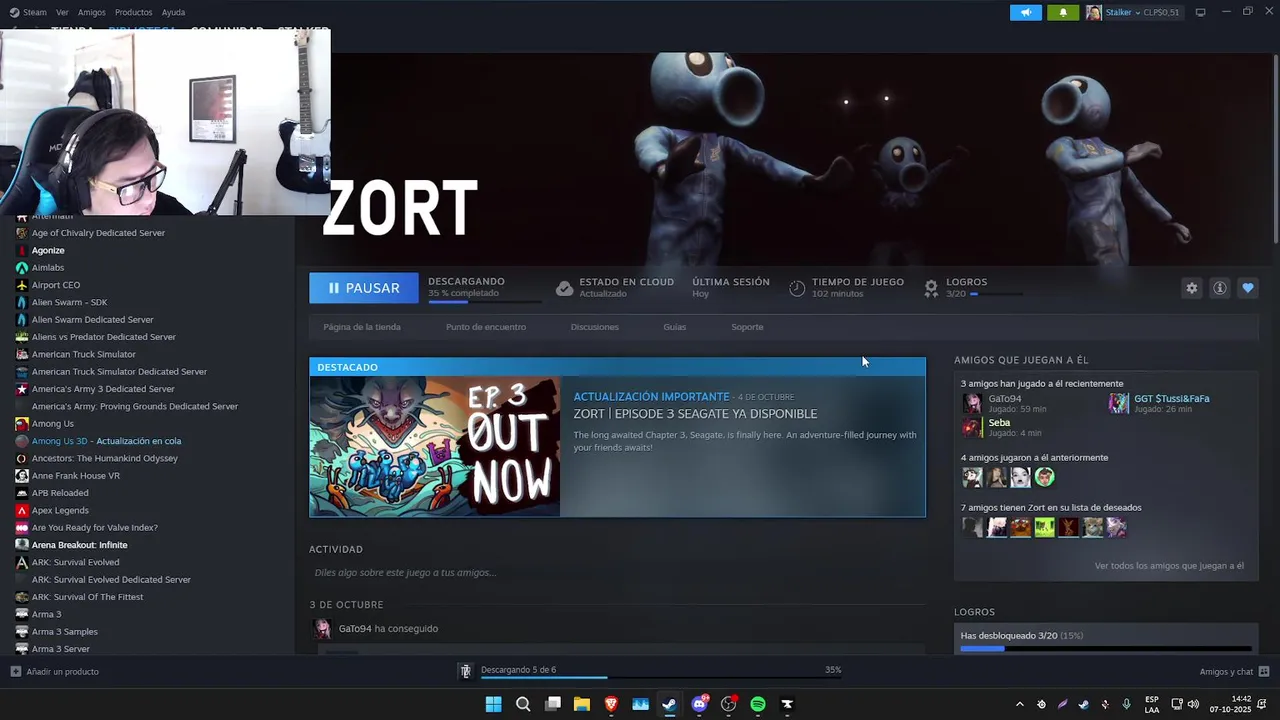Viewport: 1280px width, 720px height.
Task: View all friends who play Zort
Action: pyautogui.click(x=1169, y=566)
